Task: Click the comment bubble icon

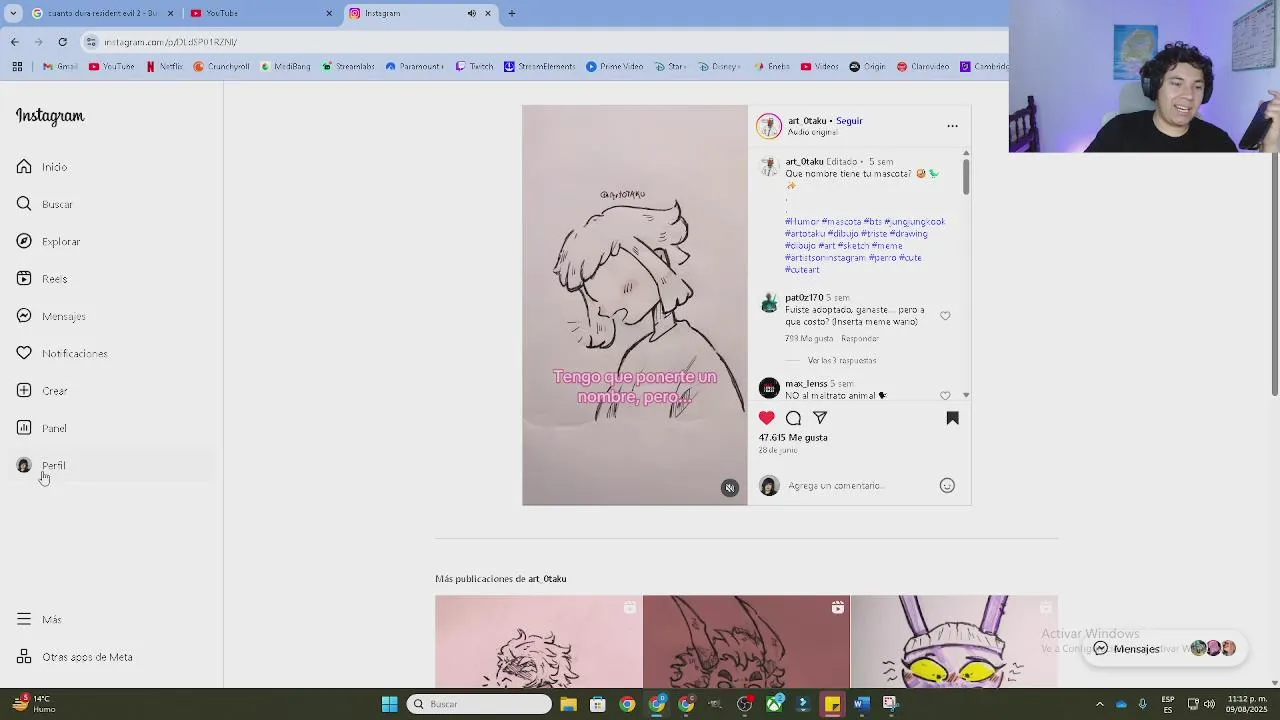Action: coord(793,418)
